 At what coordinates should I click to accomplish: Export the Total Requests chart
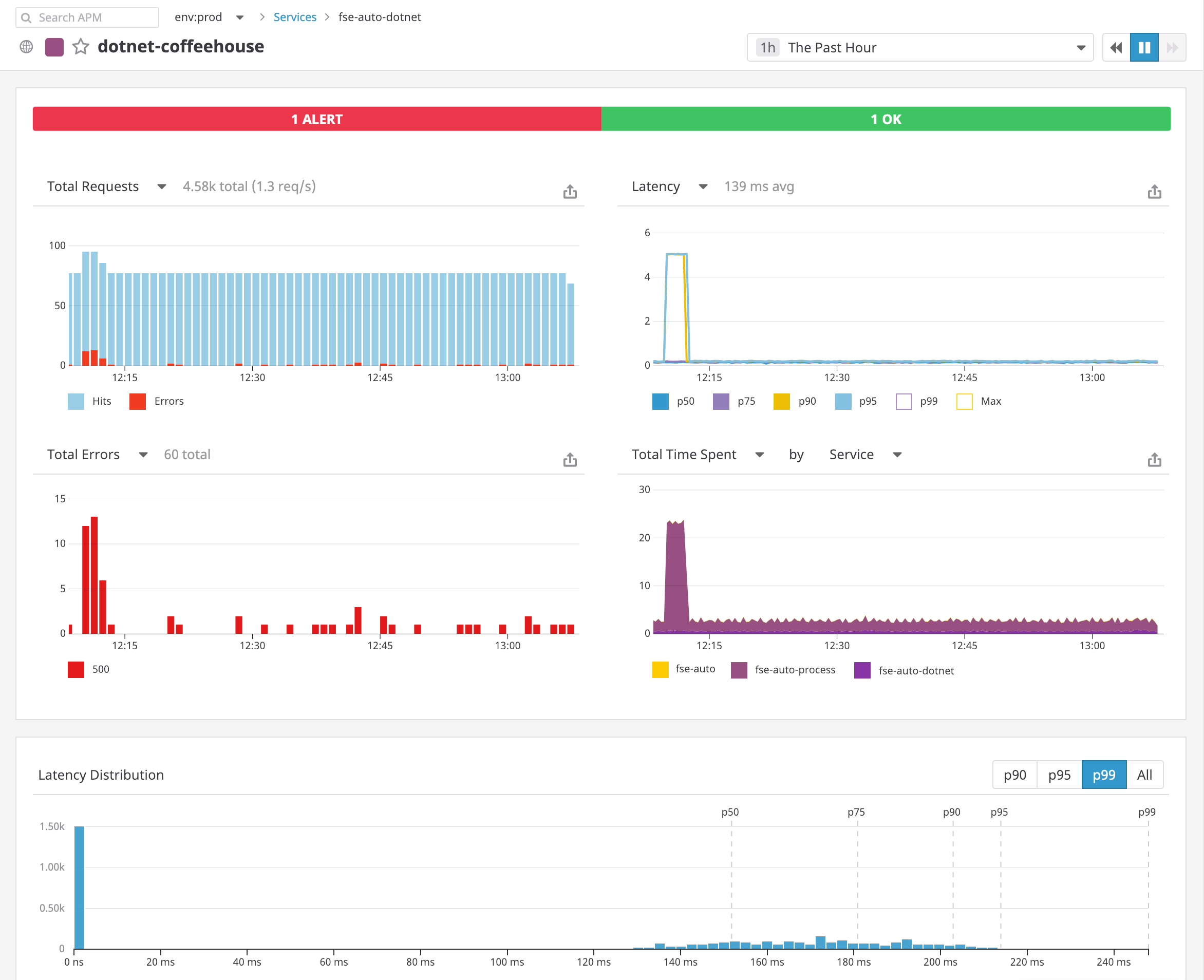[570, 192]
